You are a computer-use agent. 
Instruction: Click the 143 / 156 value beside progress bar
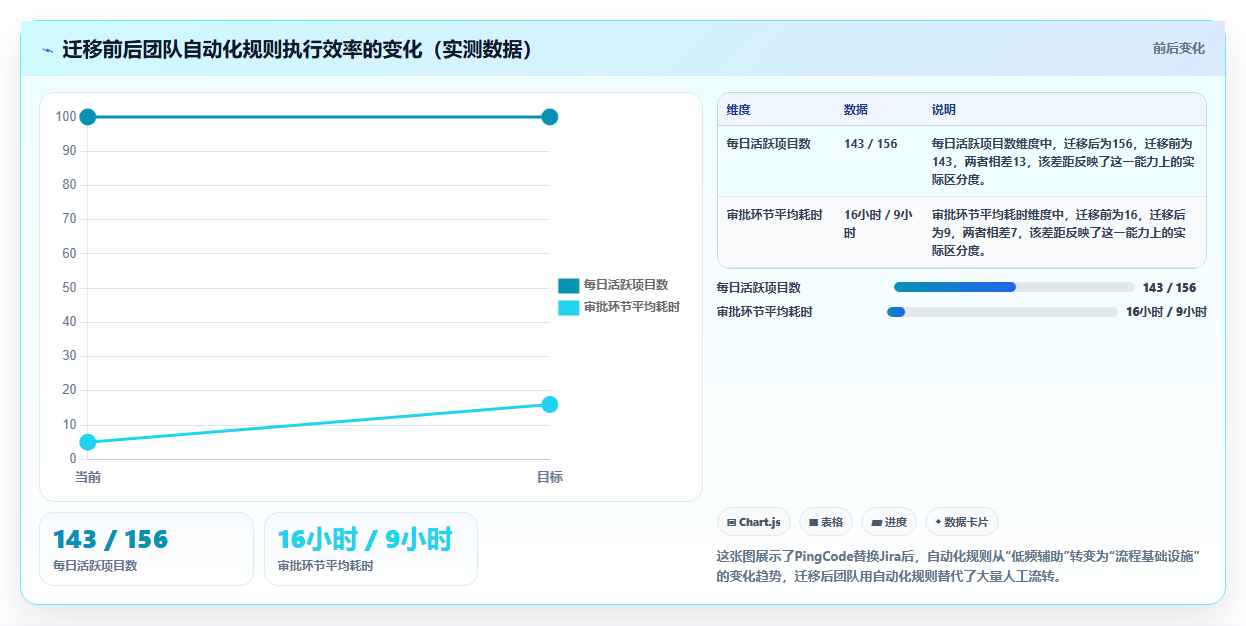point(1169,288)
